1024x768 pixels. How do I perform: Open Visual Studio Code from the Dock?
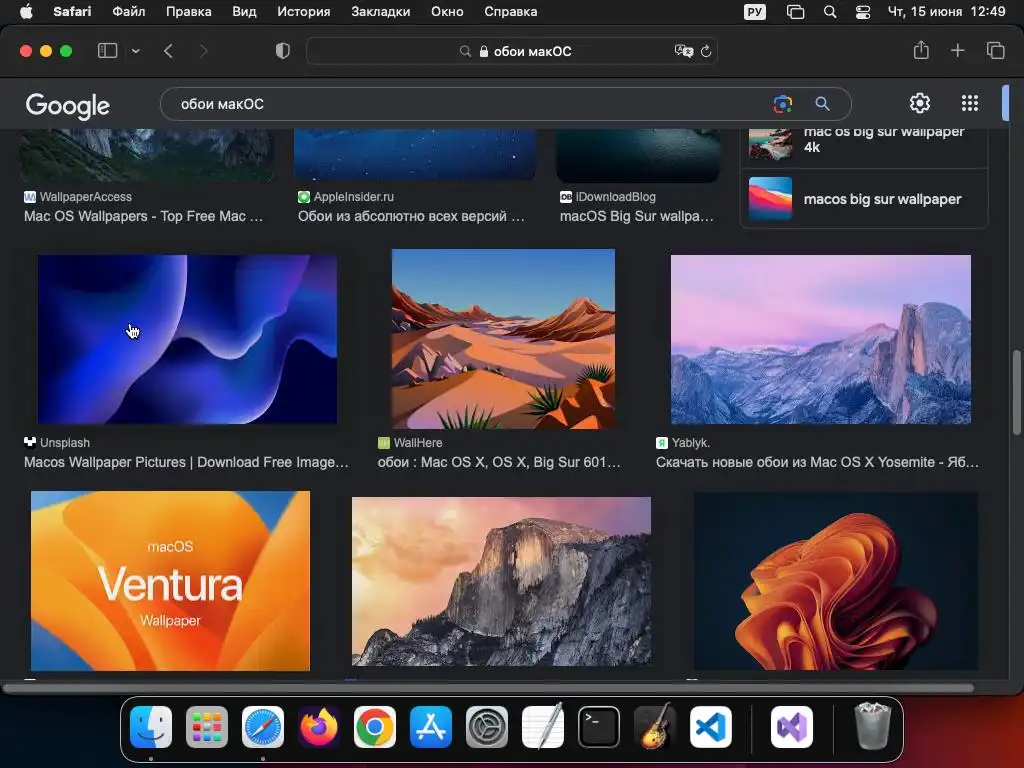coord(711,727)
